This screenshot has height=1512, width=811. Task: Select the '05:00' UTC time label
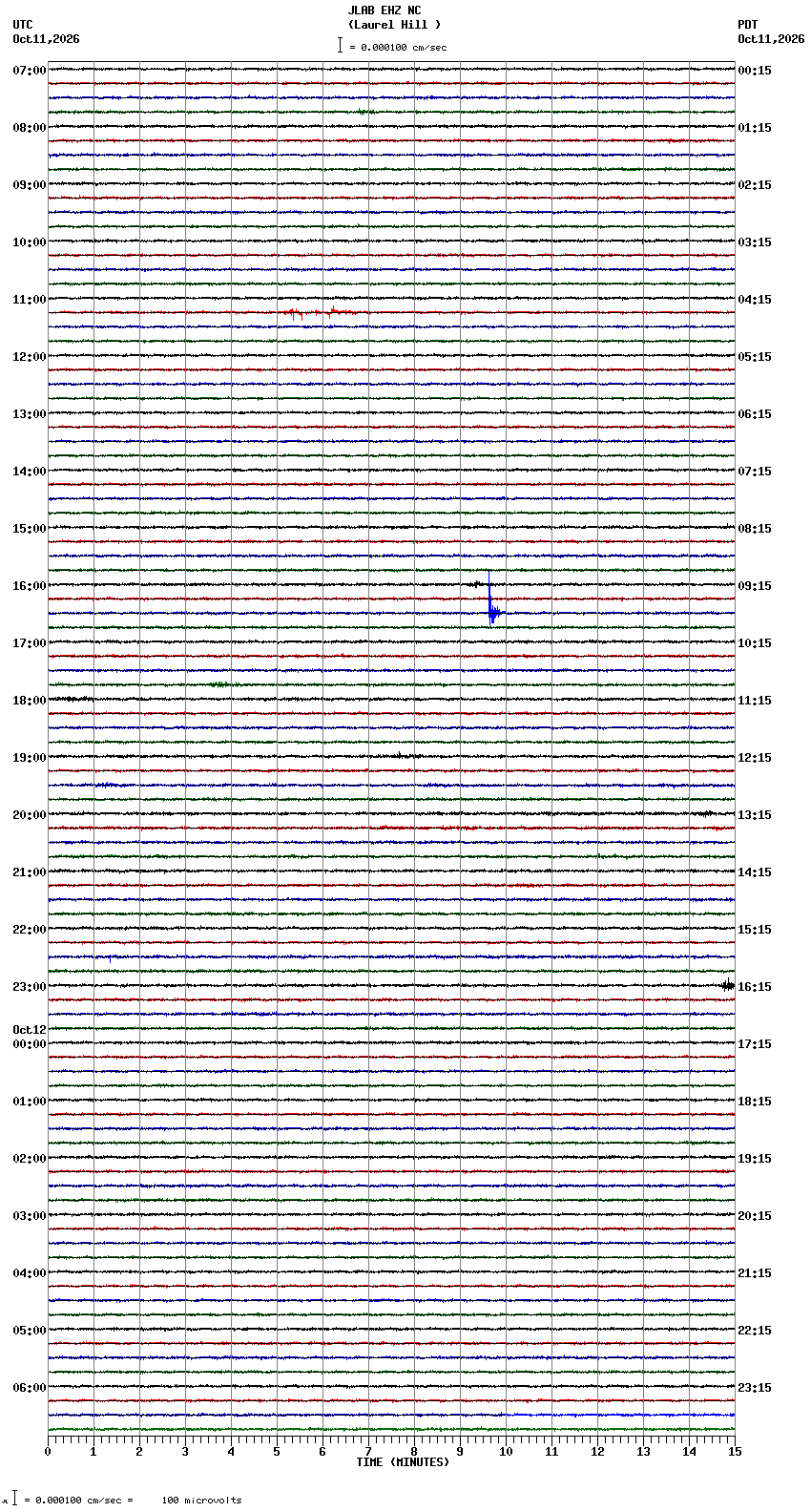pos(30,1331)
